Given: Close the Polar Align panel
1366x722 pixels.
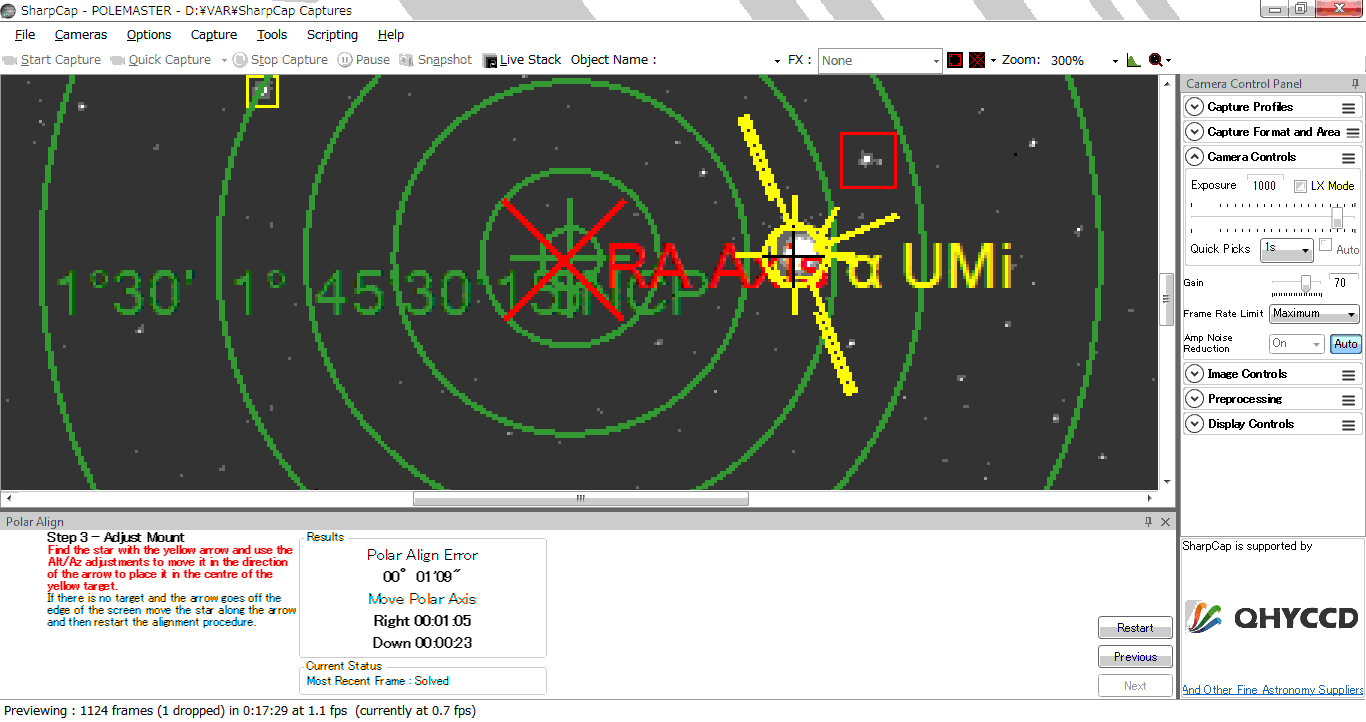Looking at the screenshot, I should [x=1165, y=522].
